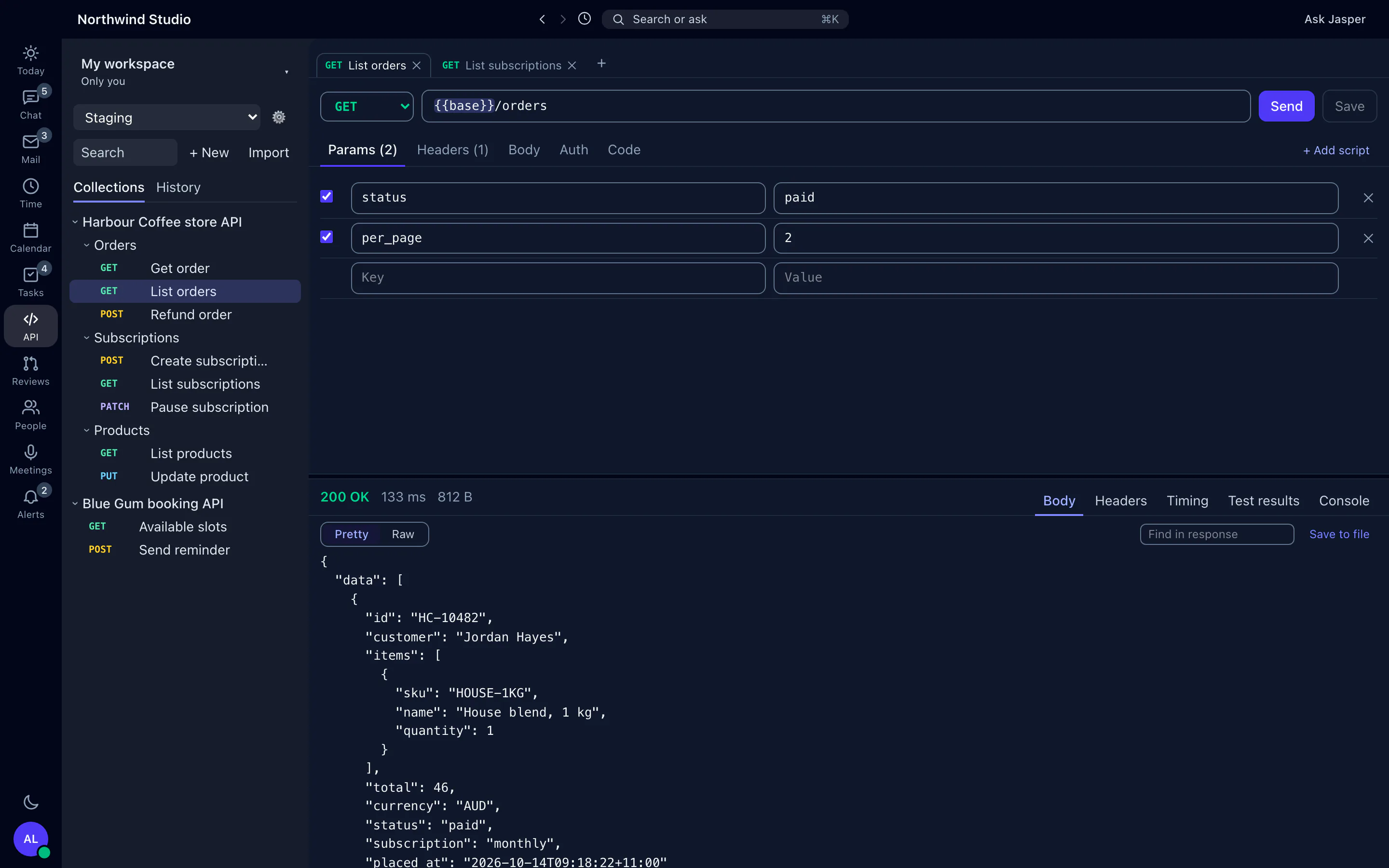Close the List subscriptions tab
This screenshot has height=868, width=1389.
(x=572, y=66)
